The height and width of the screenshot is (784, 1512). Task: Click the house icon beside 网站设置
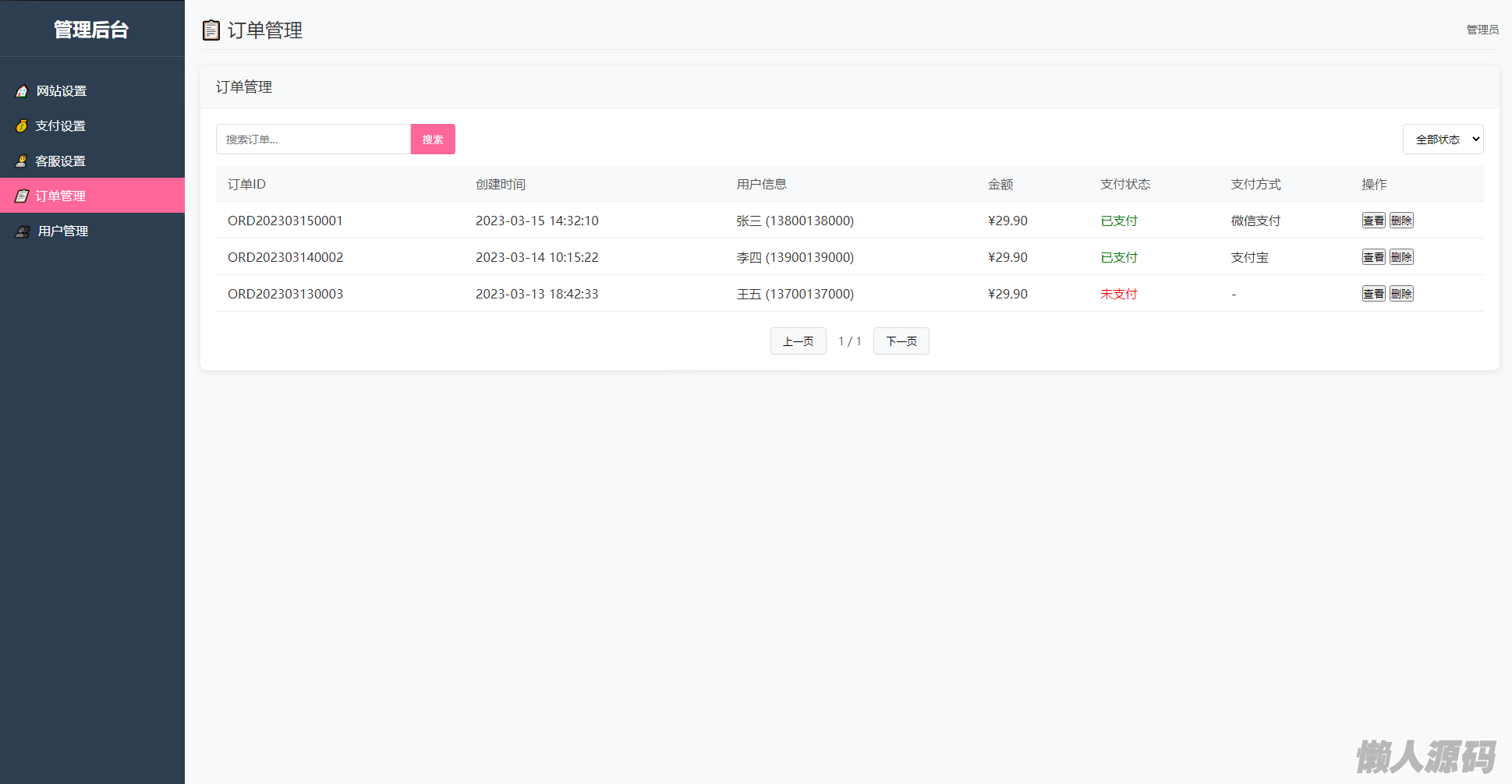[22, 91]
